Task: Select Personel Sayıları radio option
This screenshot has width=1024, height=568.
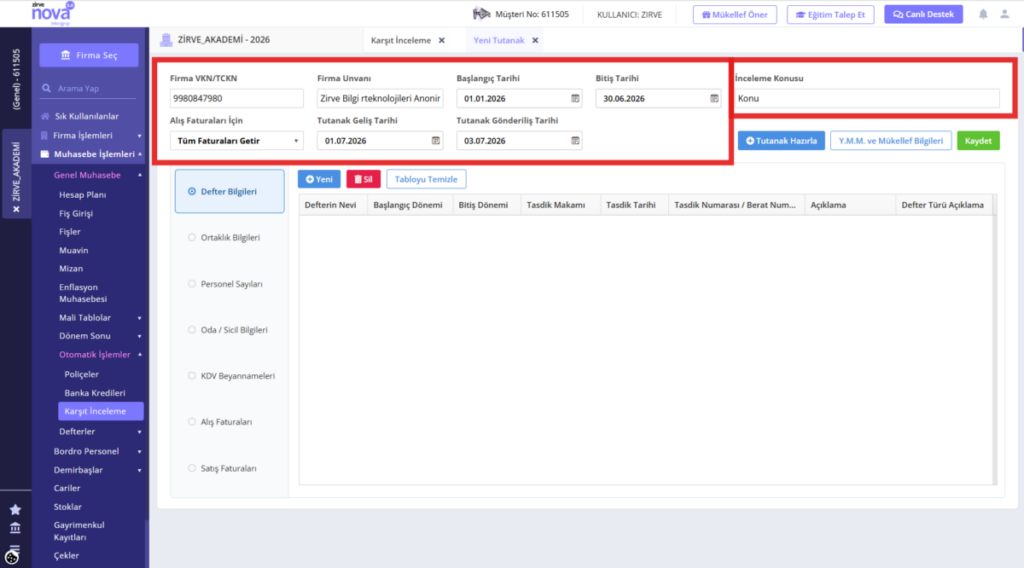Action: (x=191, y=284)
